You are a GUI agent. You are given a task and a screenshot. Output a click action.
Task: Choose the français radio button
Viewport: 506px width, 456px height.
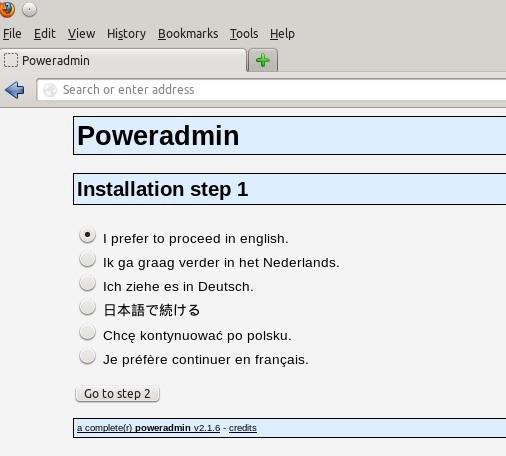87,356
